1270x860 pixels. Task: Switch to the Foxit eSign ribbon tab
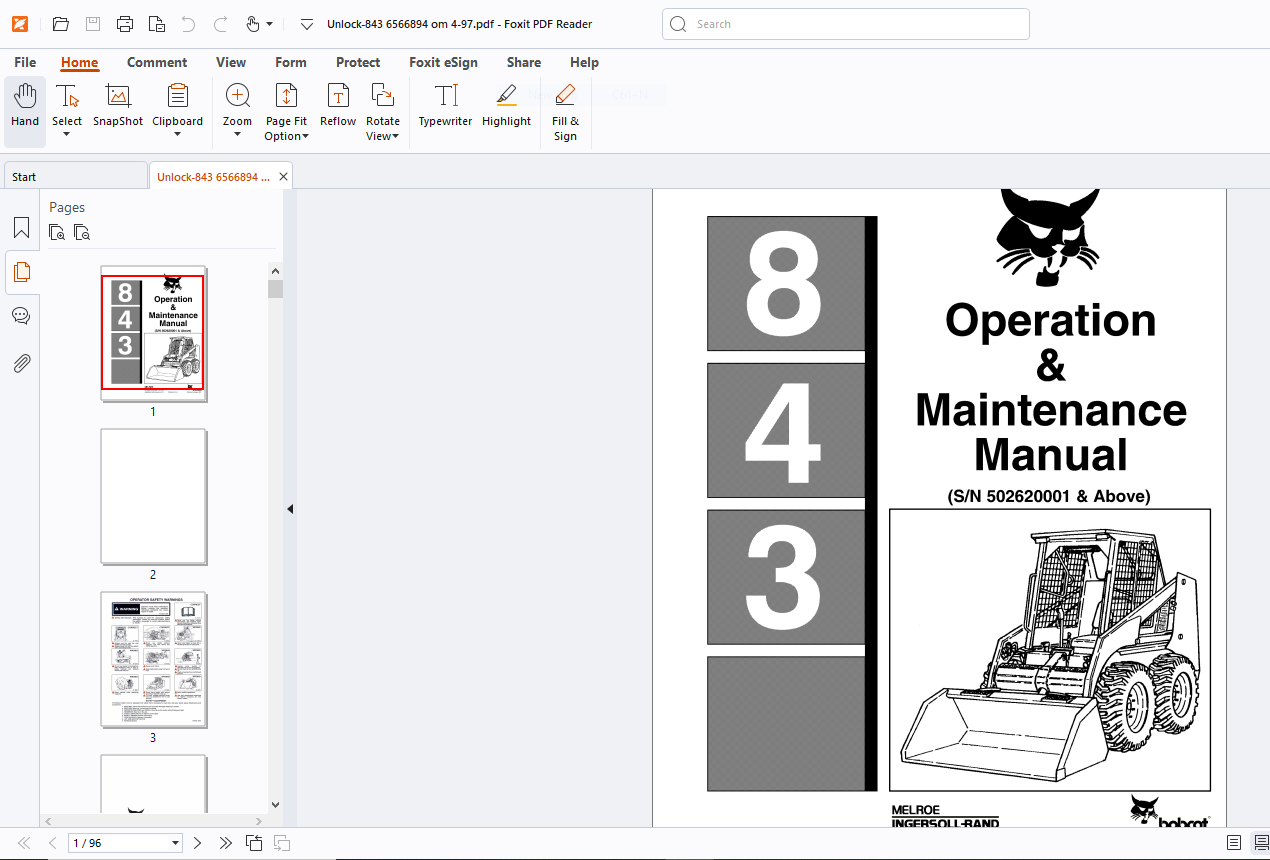(443, 62)
